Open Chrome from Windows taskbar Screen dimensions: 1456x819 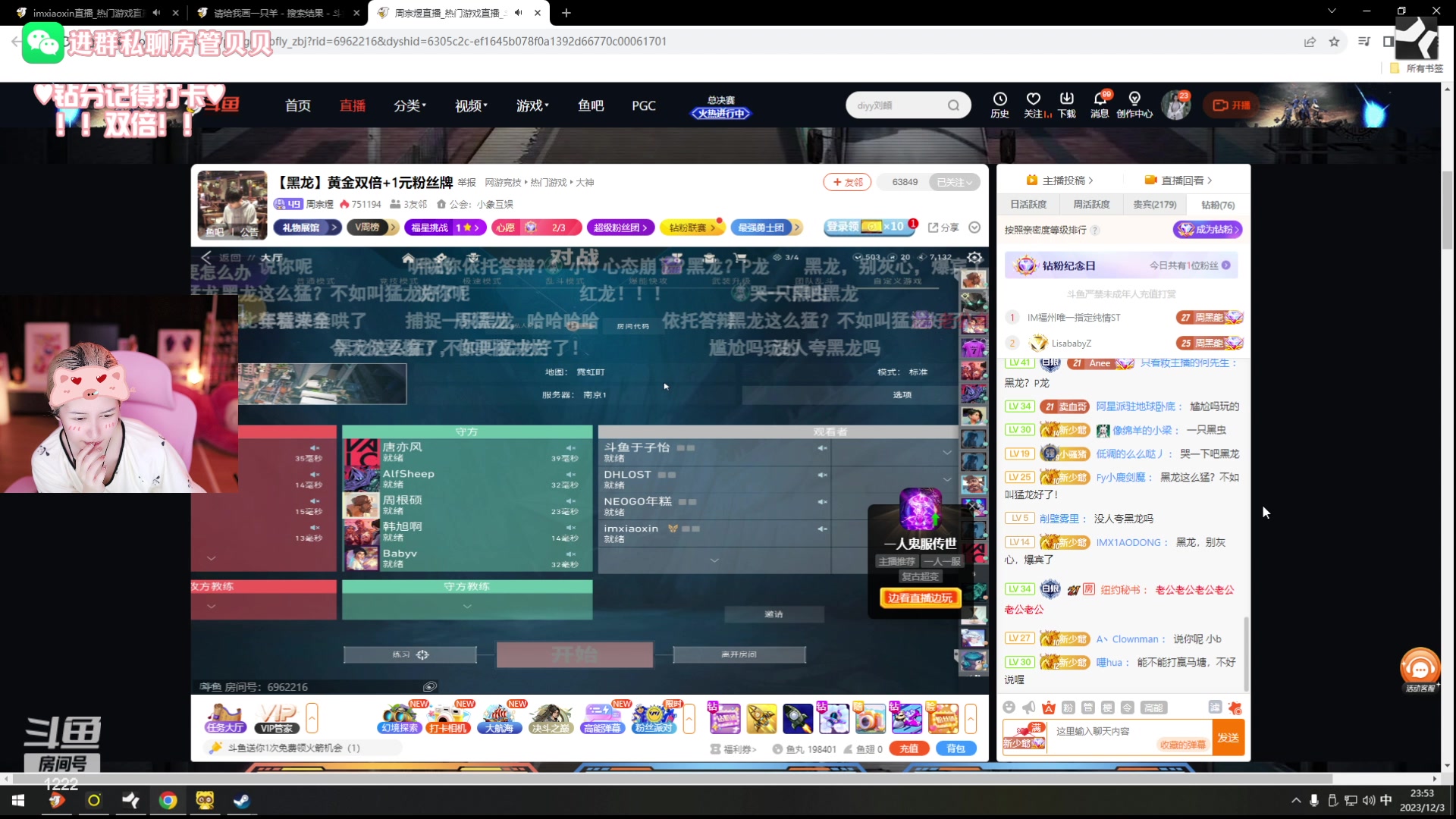(x=168, y=801)
